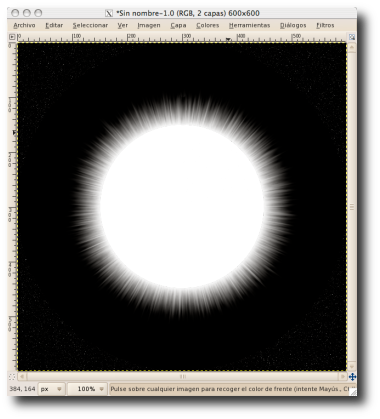Click the vertical scrollbar handle
The width and height of the screenshot is (380, 419).
(x=352, y=207)
